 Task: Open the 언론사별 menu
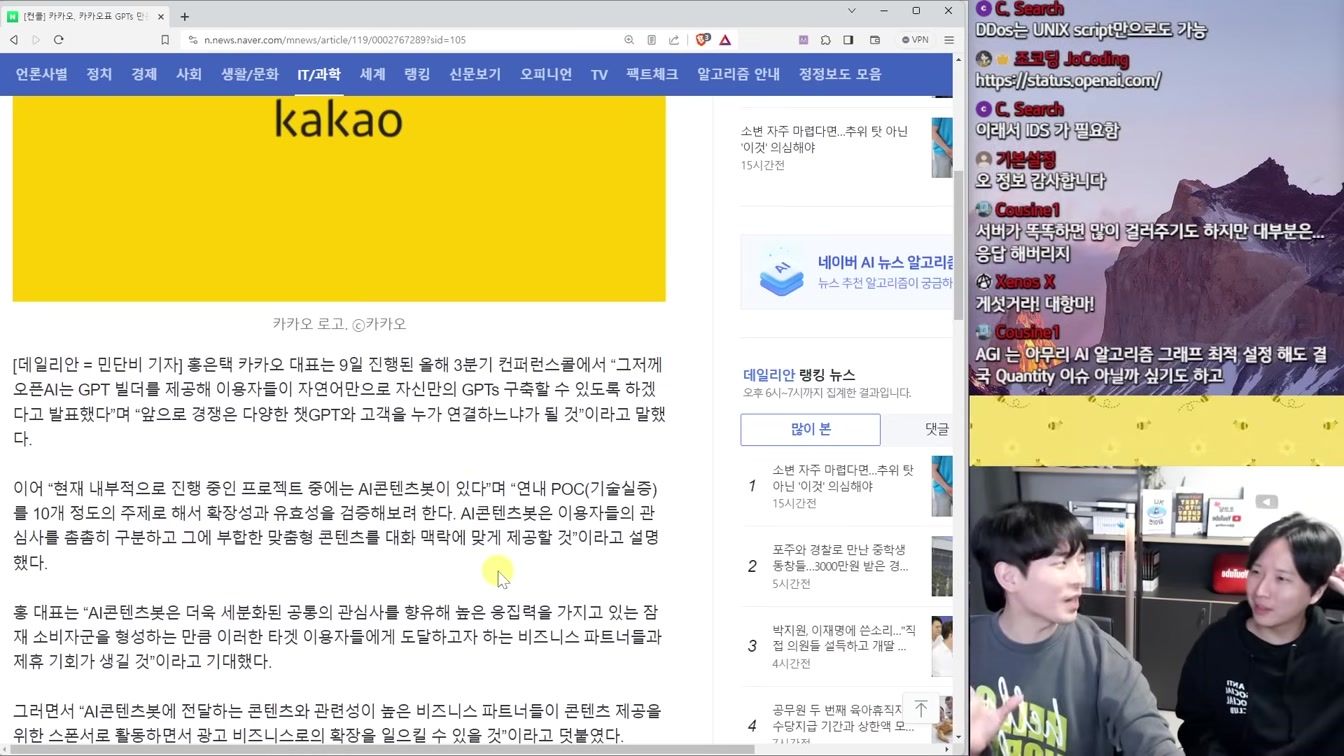(x=42, y=75)
